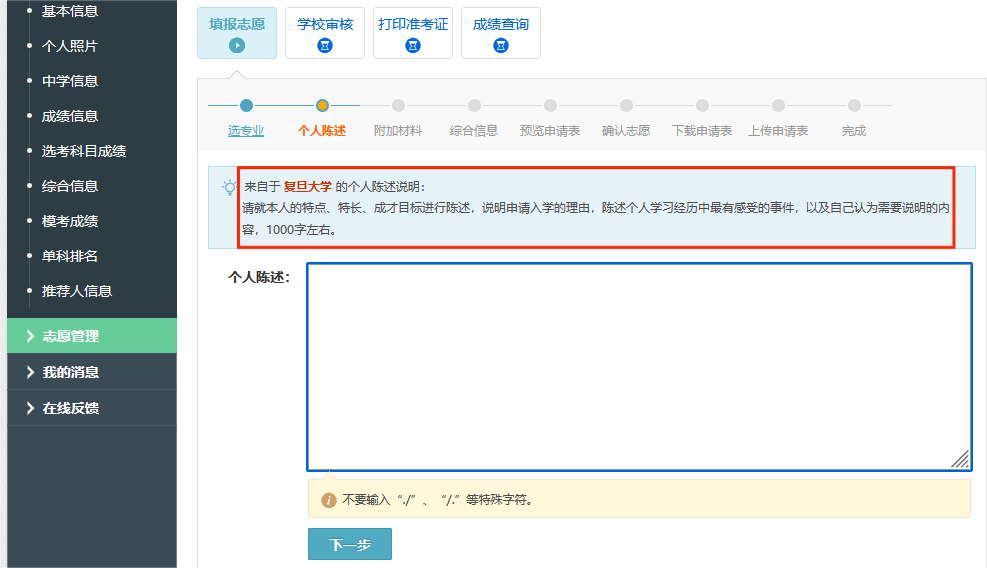Select 选考科目成绩 in the sidebar

(84, 151)
